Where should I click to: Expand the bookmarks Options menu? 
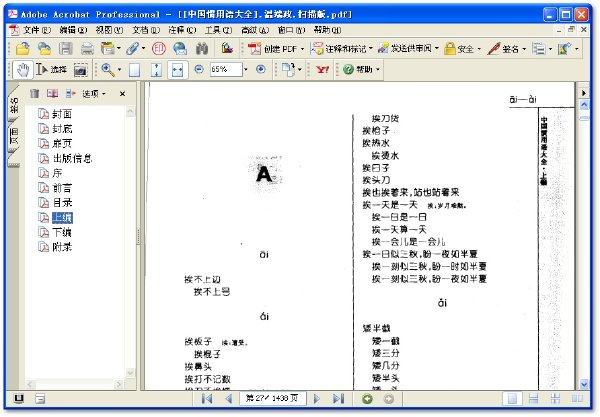point(94,94)
